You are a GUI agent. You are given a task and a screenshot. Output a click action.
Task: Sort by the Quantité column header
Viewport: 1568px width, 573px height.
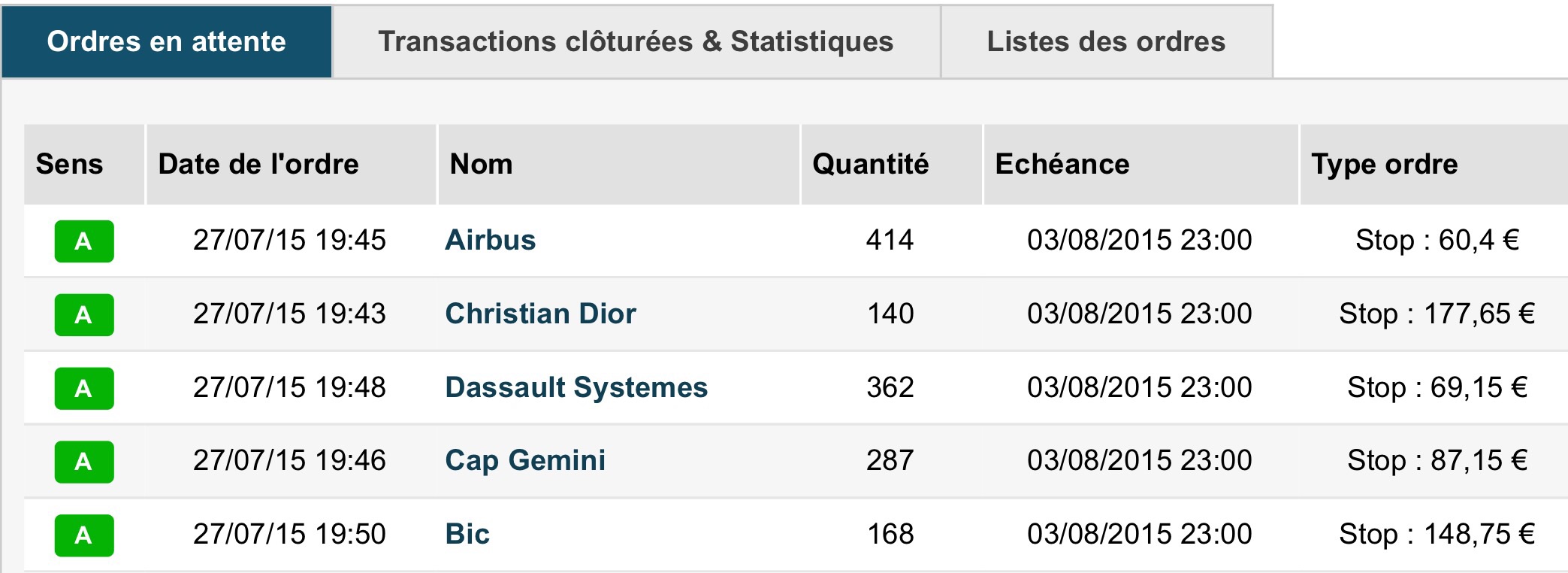tap(870, 164)
